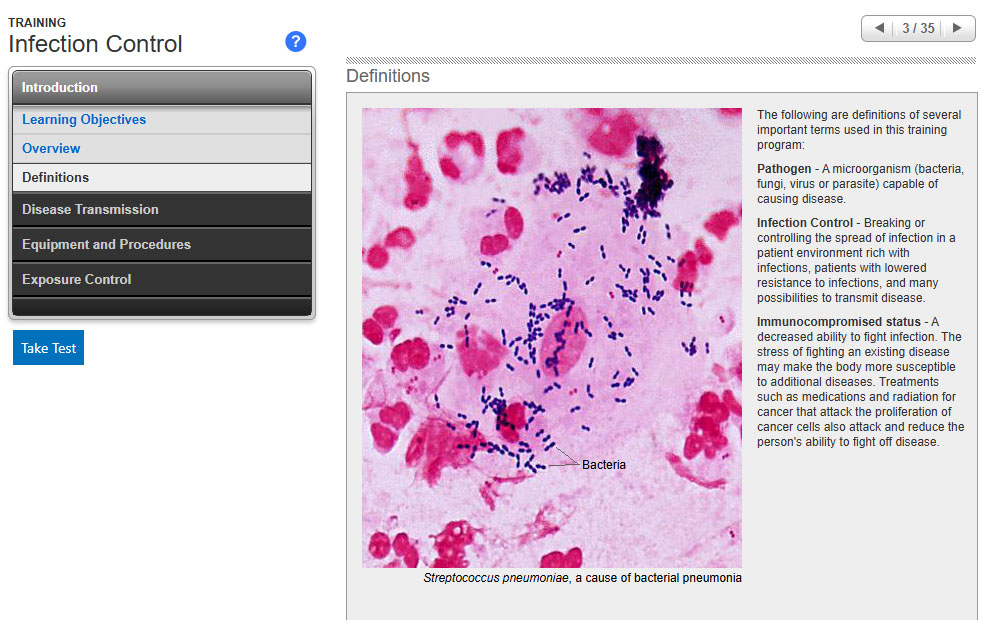Screen dimensions: 987x630
Task: Click the Bacteria label on the micrograph
Action: [604, 464]
